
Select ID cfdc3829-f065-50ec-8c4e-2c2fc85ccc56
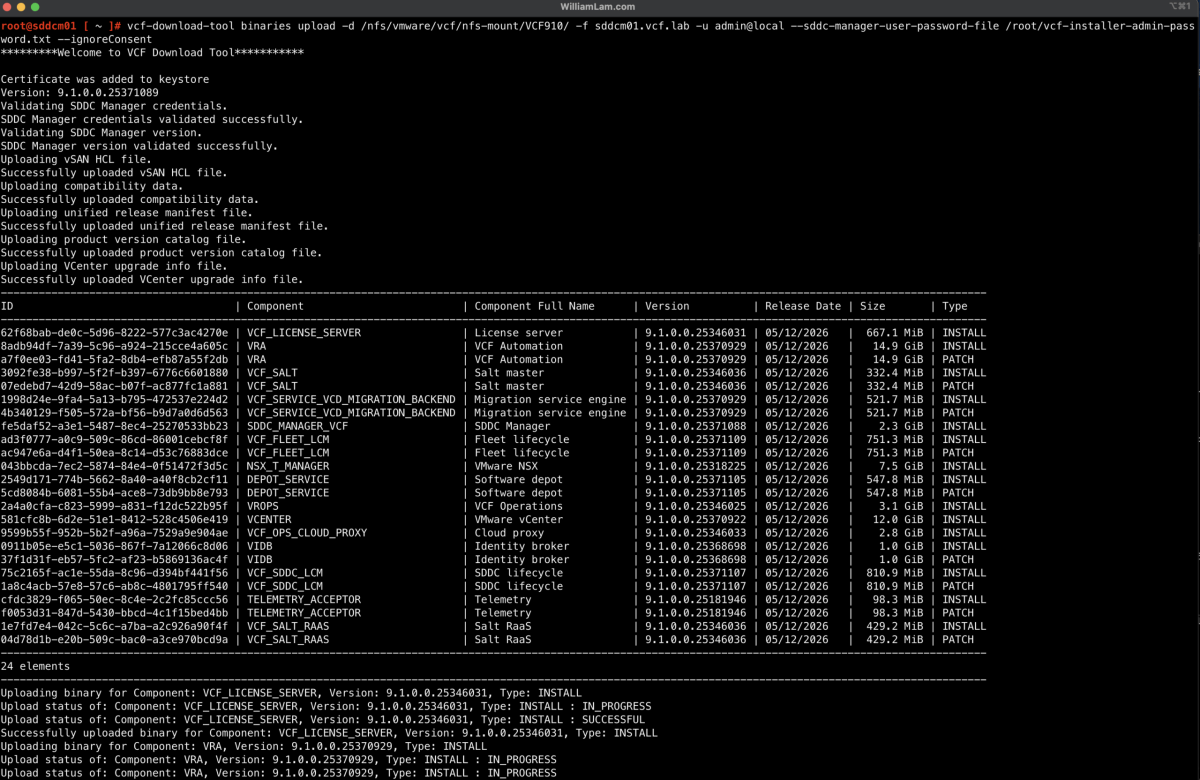point(114,599)
